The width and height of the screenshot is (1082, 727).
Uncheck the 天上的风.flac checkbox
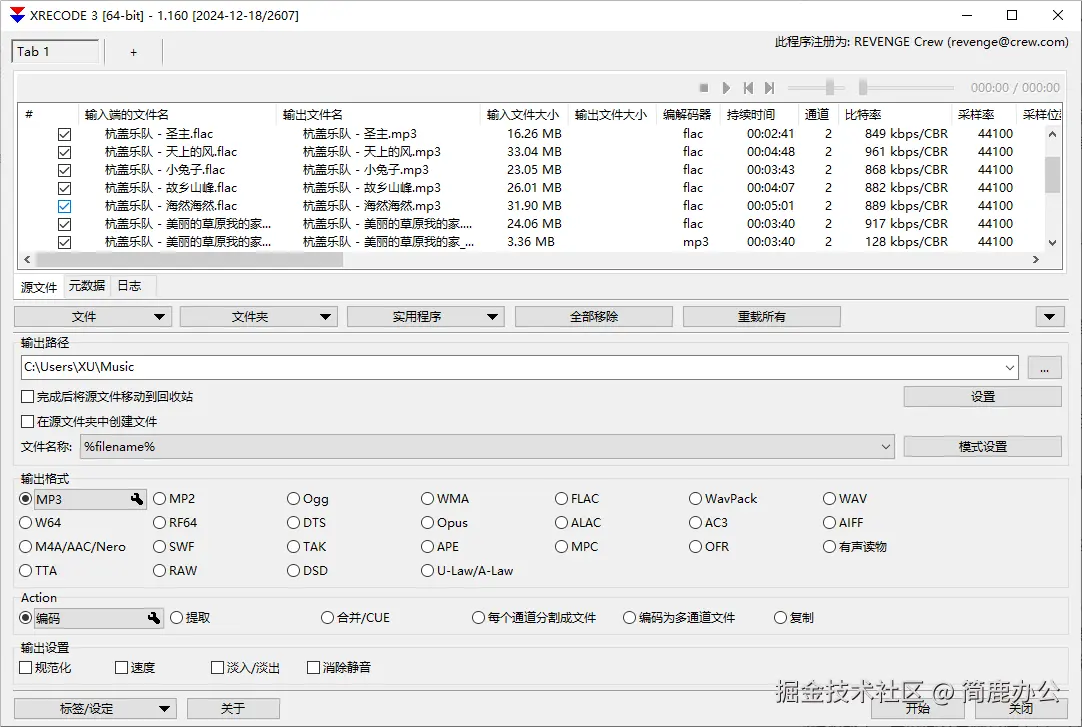point(64,152)
